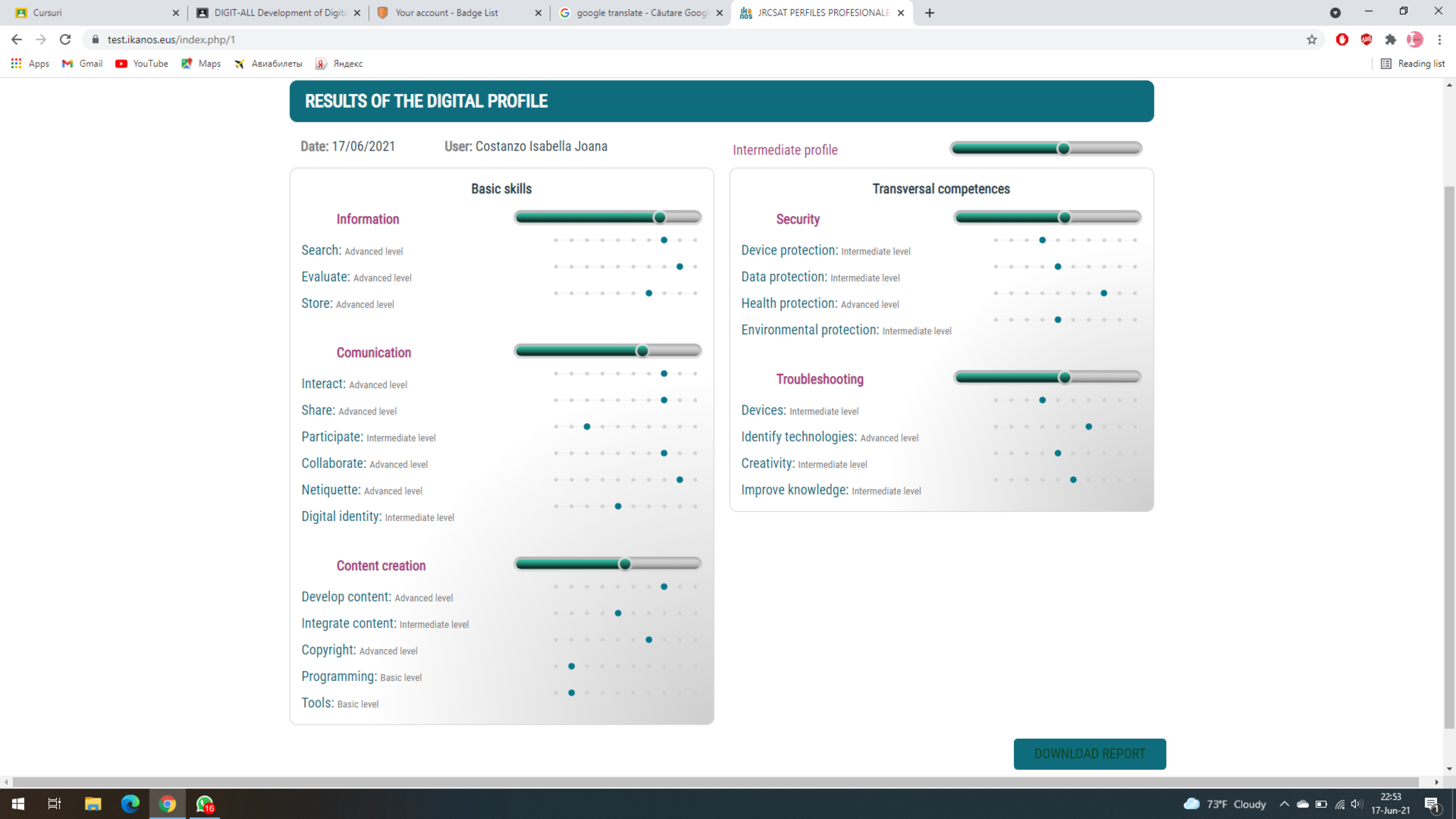Open Microsoft Edge from taskbar
Viewport: 1456px width, 819px height.
130,804
